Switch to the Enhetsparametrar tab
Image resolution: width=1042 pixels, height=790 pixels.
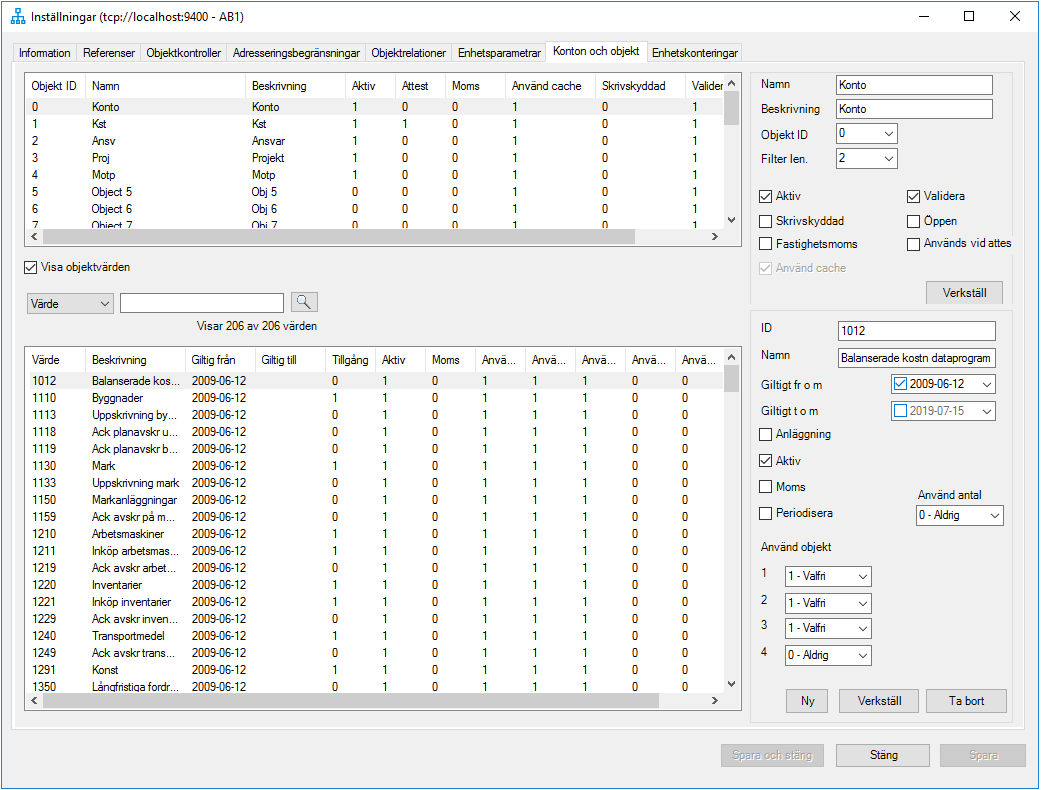498,53
